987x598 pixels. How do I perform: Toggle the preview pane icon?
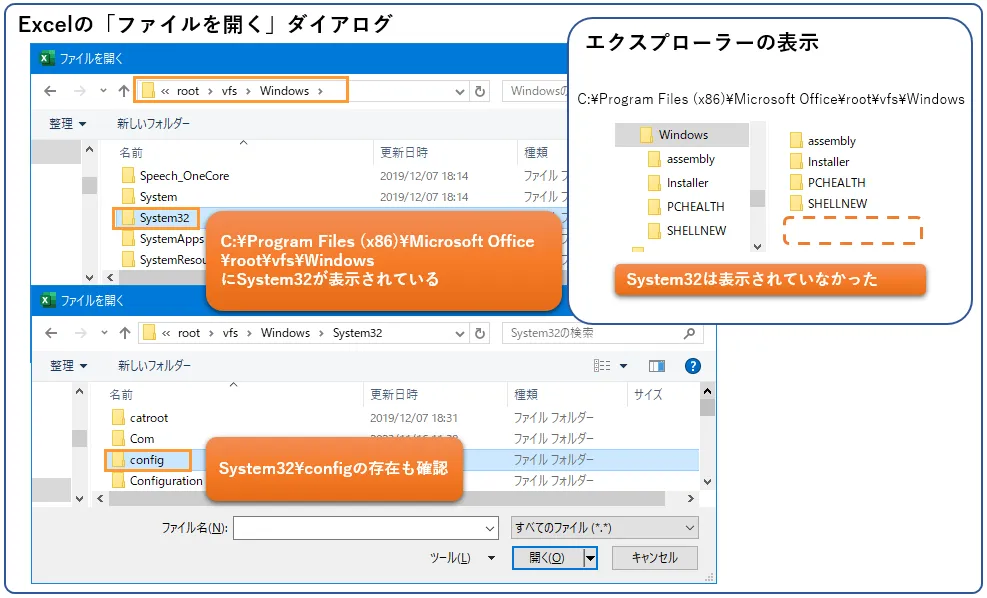657,366
